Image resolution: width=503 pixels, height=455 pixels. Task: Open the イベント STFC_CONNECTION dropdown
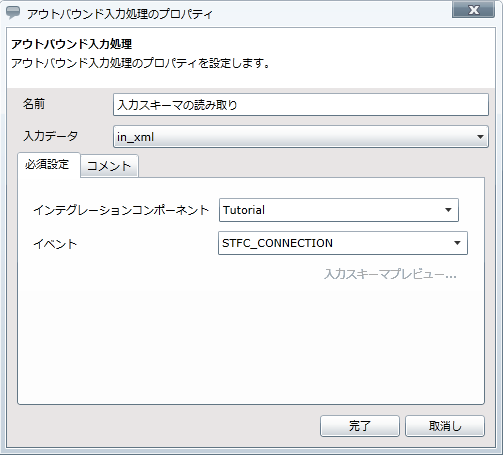[x=343, y=243]
